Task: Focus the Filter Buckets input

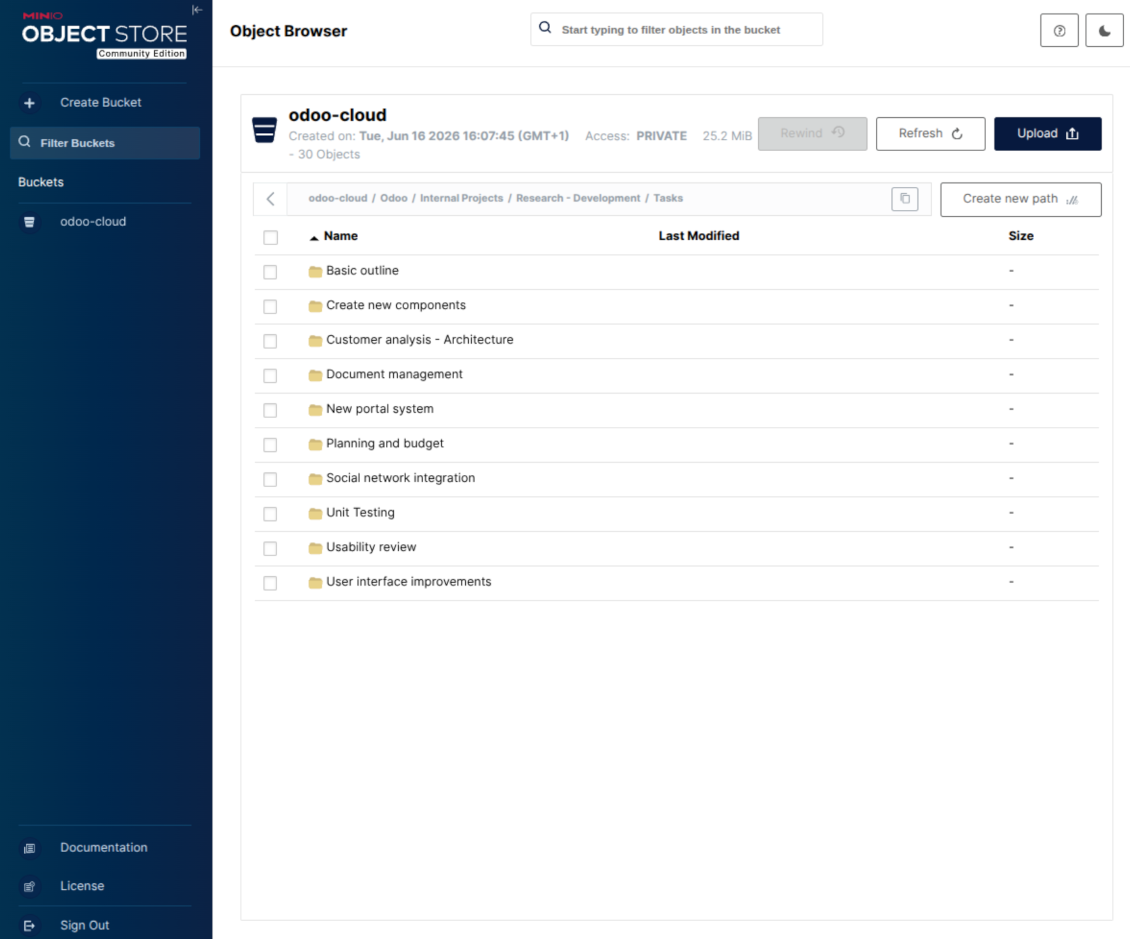Action: [105, 143]
